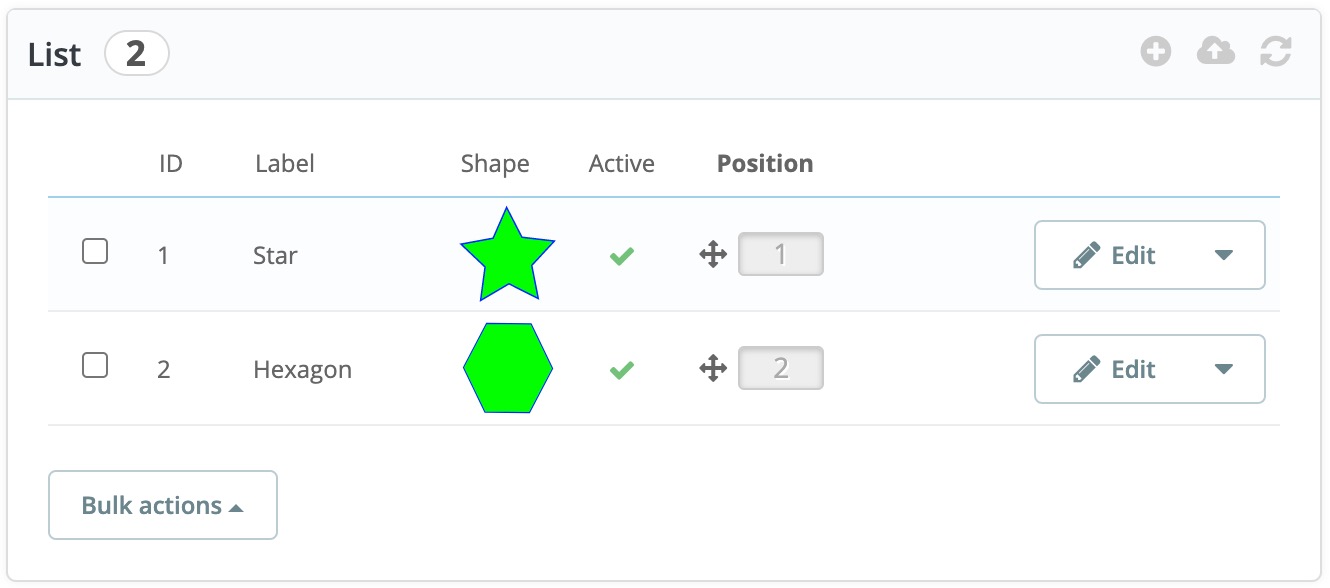Click the green hexagon shape image
The image size is (1330, 588).
click(x=508, y=368)
